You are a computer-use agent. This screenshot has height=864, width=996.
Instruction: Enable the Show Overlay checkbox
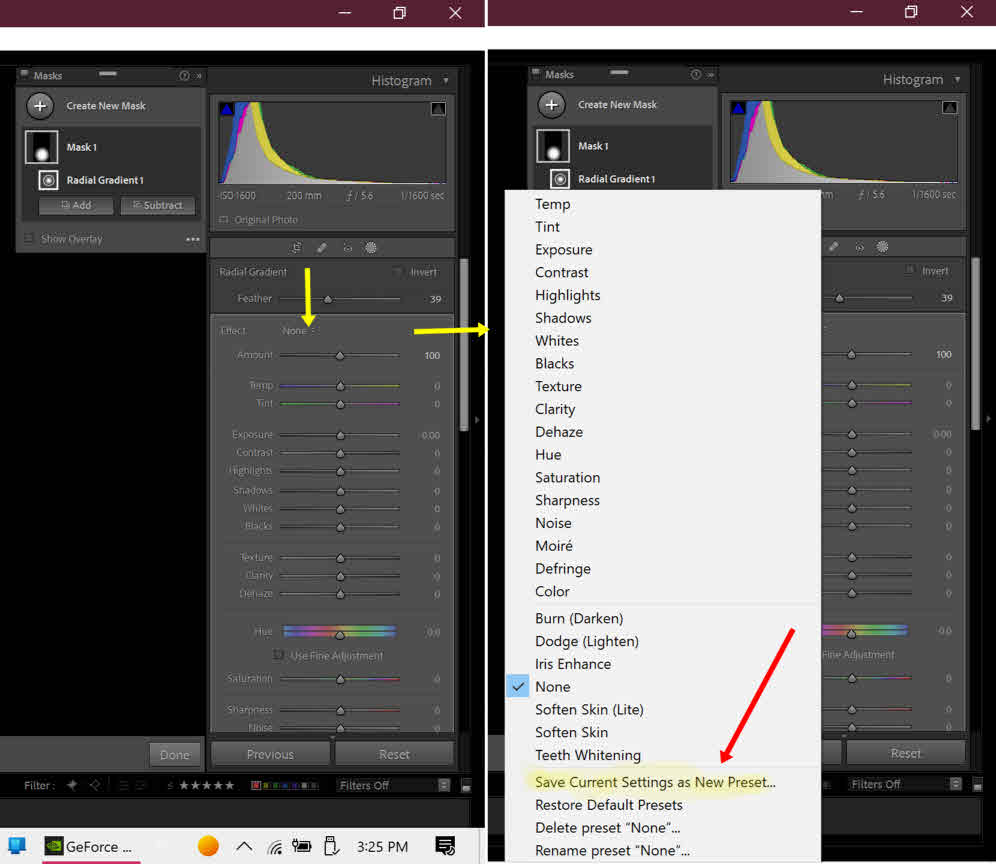point(29,239)
